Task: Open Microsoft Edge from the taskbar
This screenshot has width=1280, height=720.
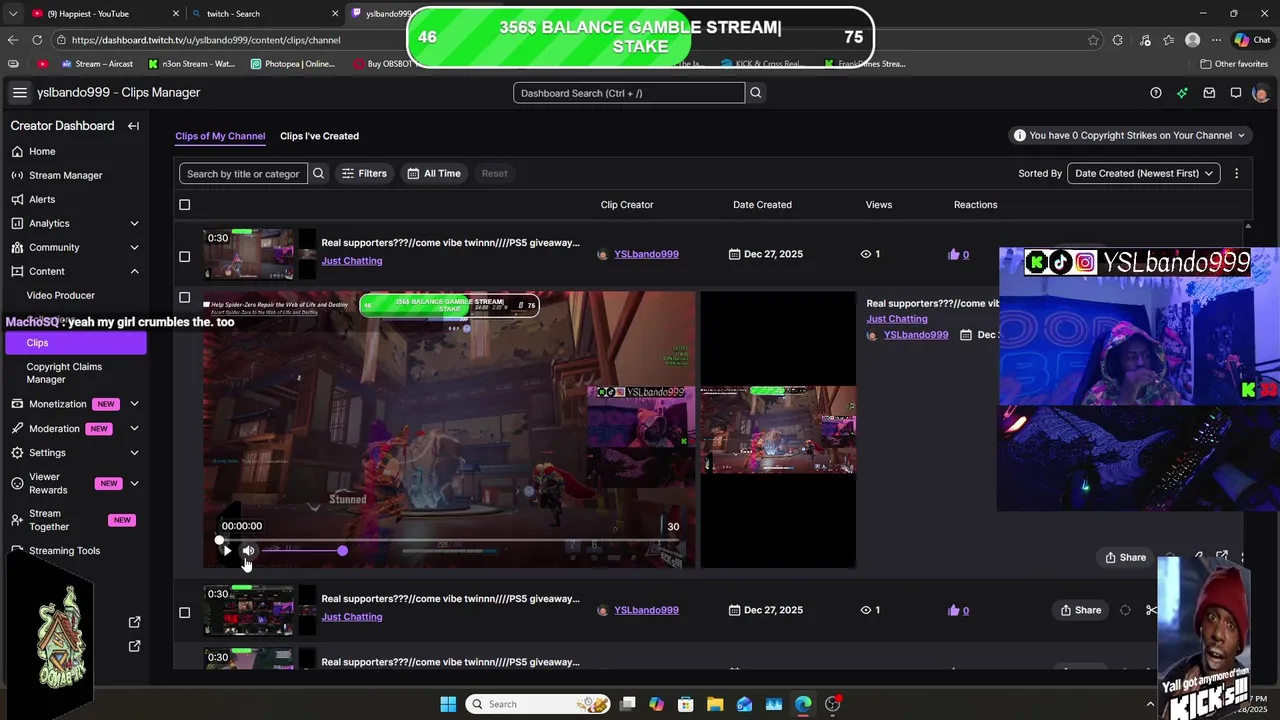Action: pyautogui.click(x=803, y=704)
